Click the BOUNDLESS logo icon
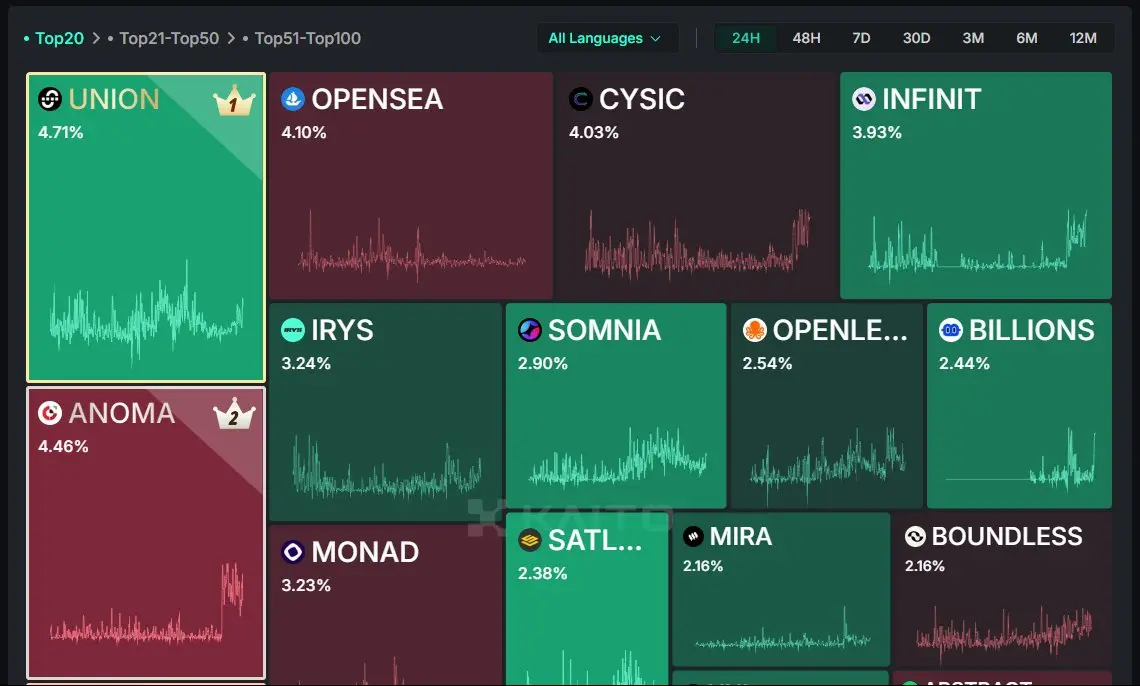The height and width of the screenshot is (686, 1140). click(915, 536)
